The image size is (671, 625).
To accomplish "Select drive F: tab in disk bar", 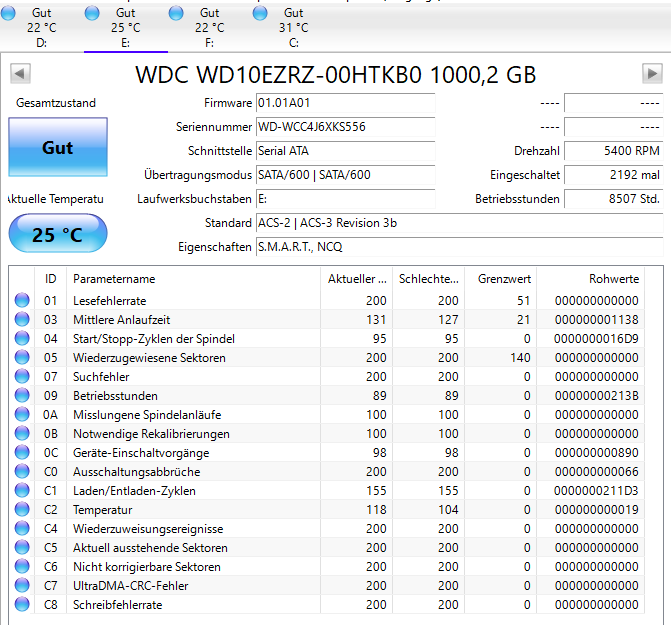I will 209,28.
